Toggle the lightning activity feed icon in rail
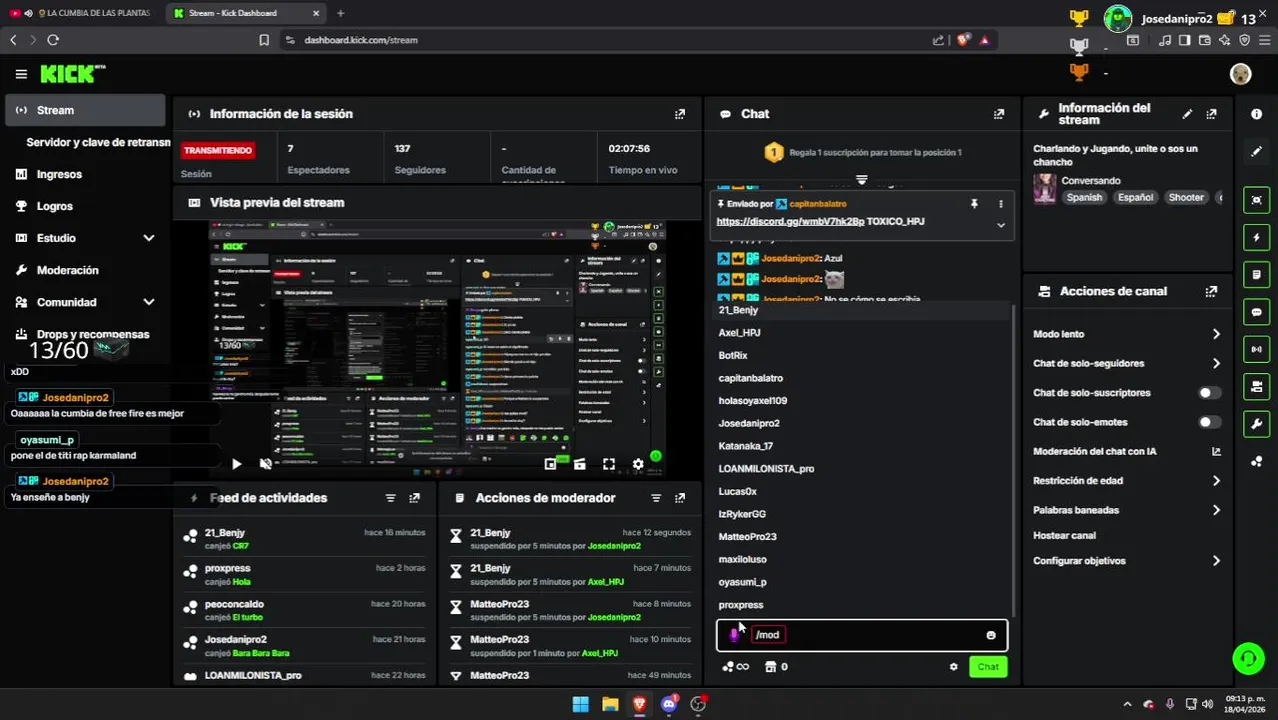1278x720 pixels. [1257, 237]
